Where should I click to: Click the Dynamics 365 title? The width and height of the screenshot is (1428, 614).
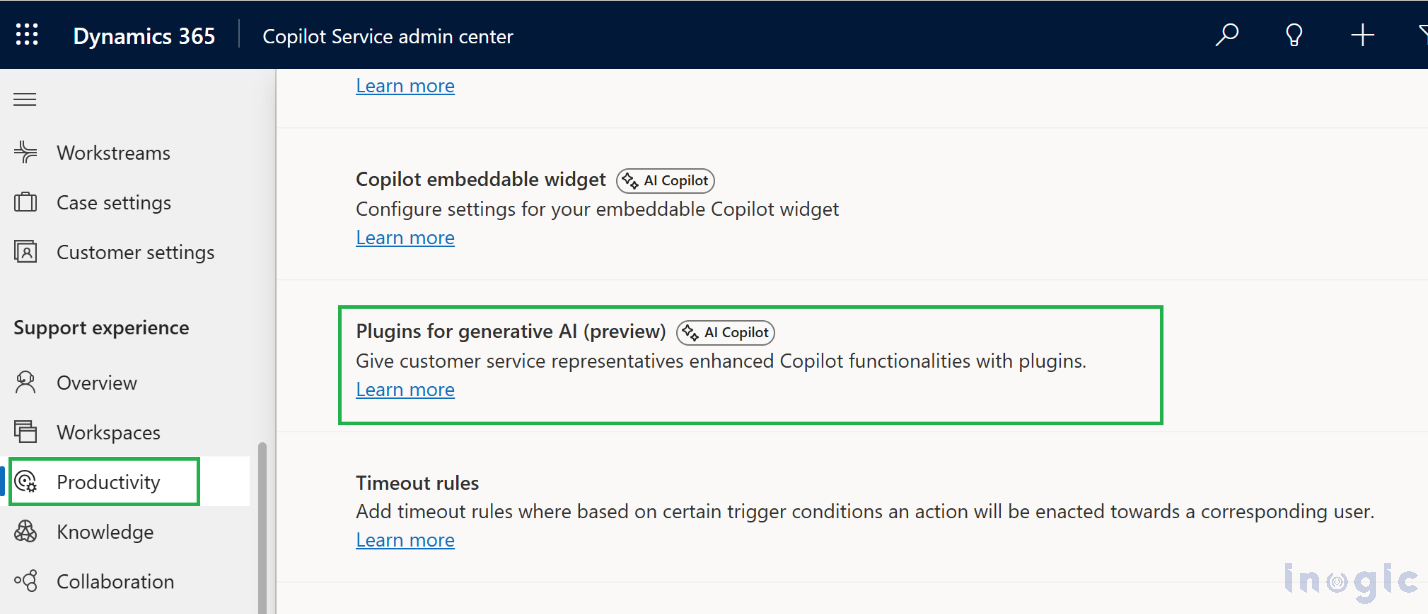(144, 36)
